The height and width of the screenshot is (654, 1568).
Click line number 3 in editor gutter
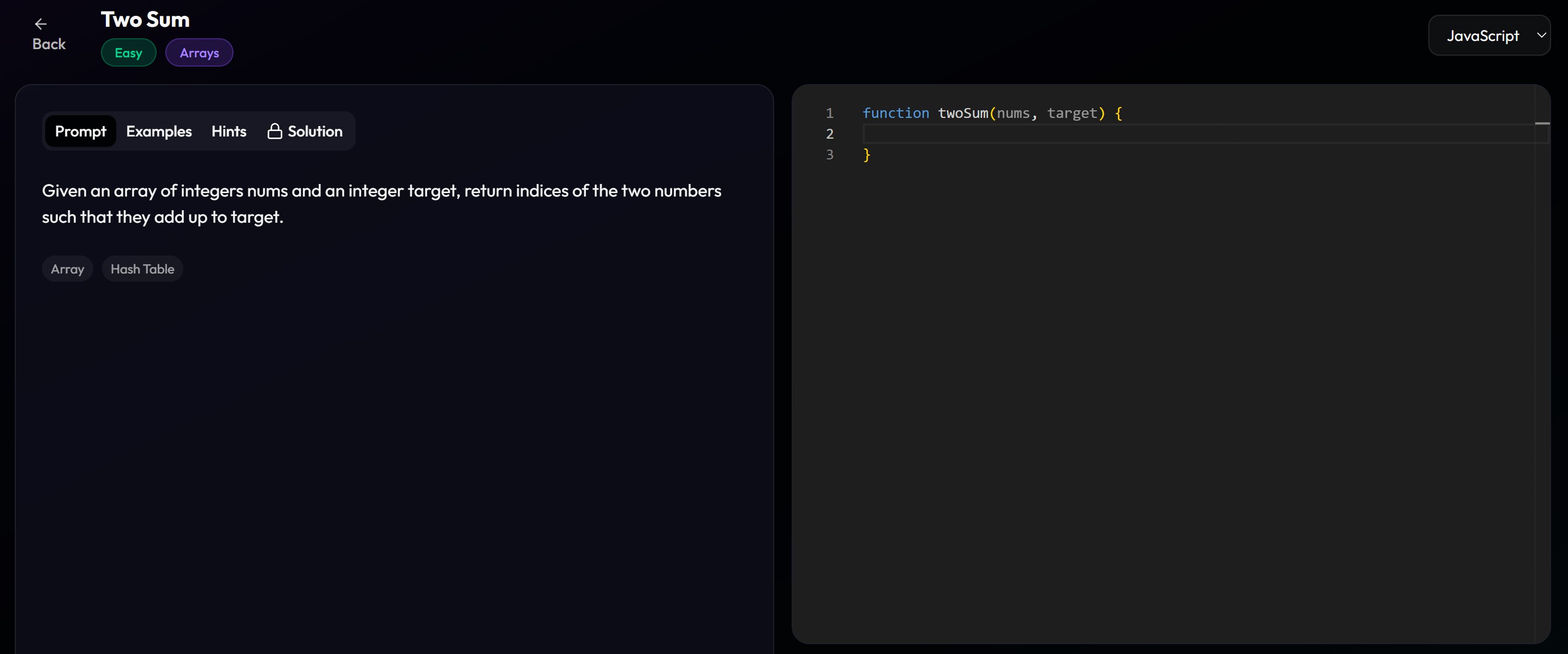pyautogui.click(x=829, y=154)
